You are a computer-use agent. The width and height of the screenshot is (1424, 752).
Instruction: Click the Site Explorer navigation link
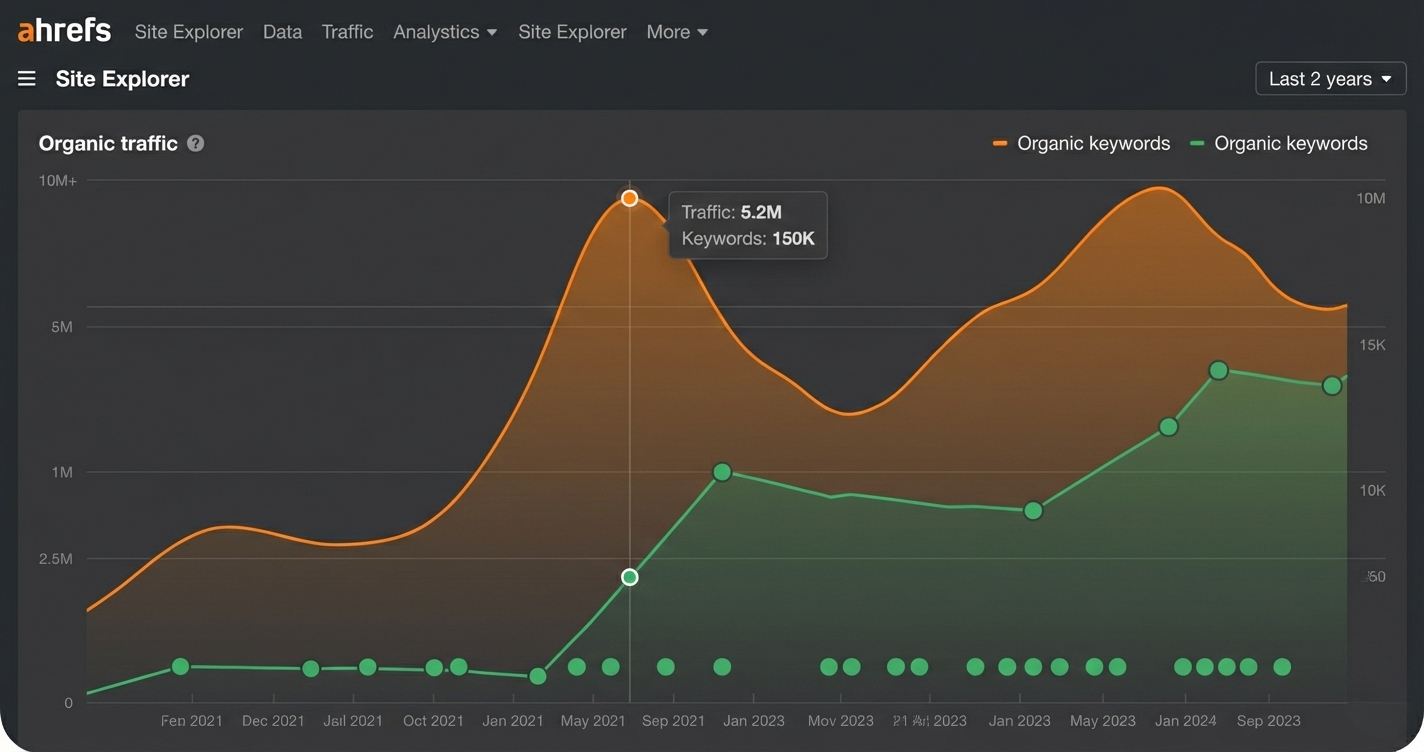pyautogui.click(x=188, y=31)
